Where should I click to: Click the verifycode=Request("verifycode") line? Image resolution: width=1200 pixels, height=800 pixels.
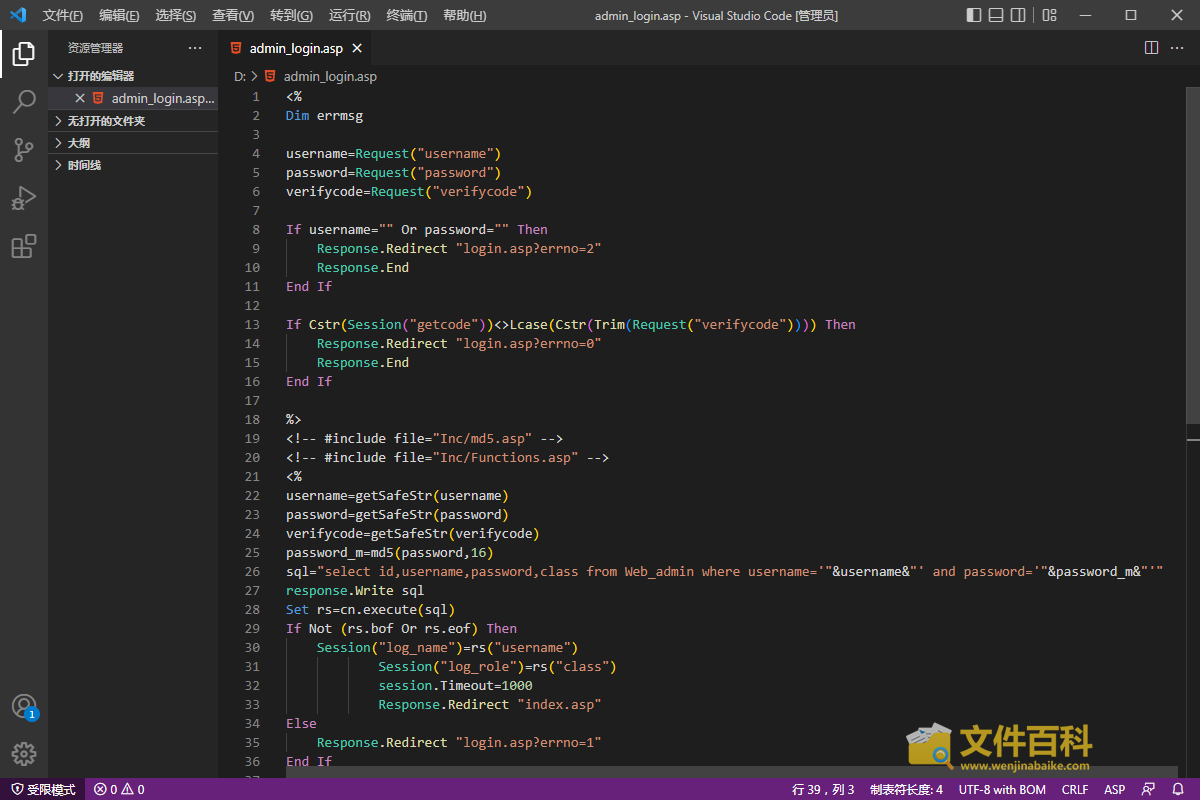coord(409,191)
